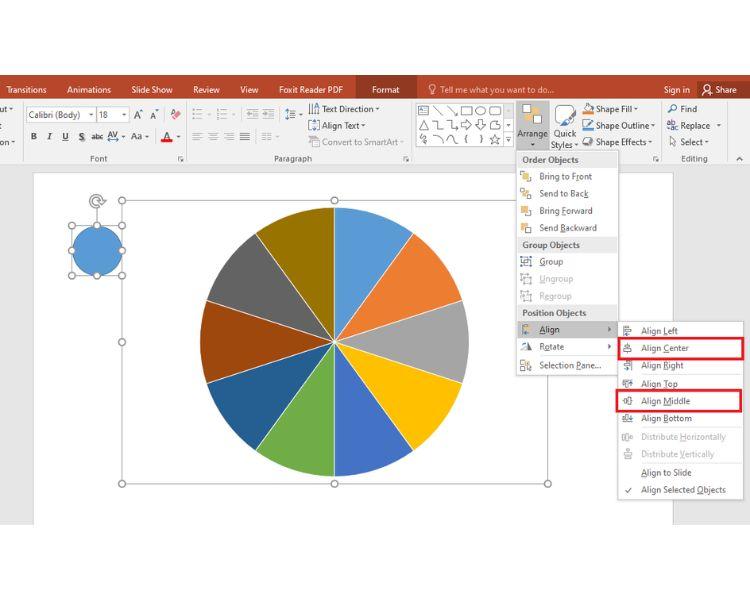Open Shape Effects dropdown
This screenshot has width=750, height=600.
[618, 142]
